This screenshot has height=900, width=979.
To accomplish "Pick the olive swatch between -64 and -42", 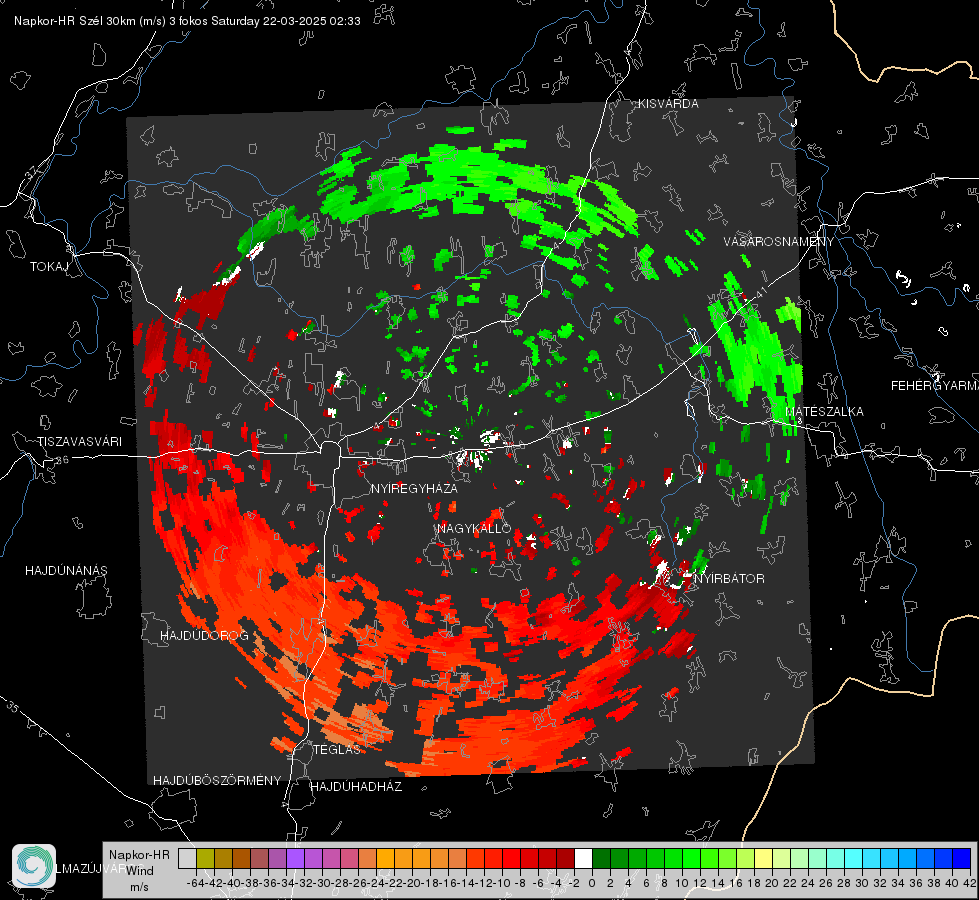I will pyautogui.click(x=205, y=858).
